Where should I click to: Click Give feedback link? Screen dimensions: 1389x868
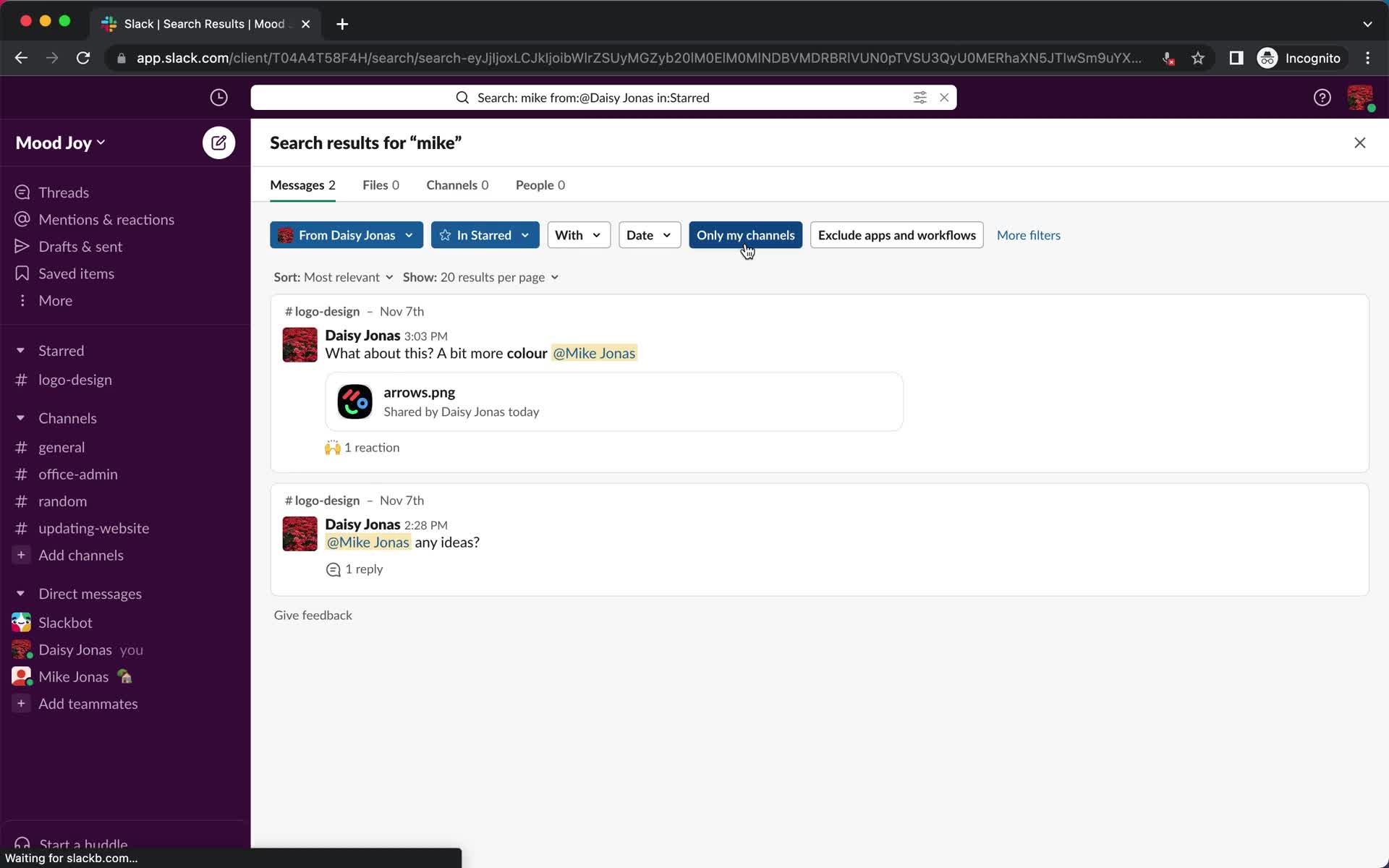tap(312, 615)
